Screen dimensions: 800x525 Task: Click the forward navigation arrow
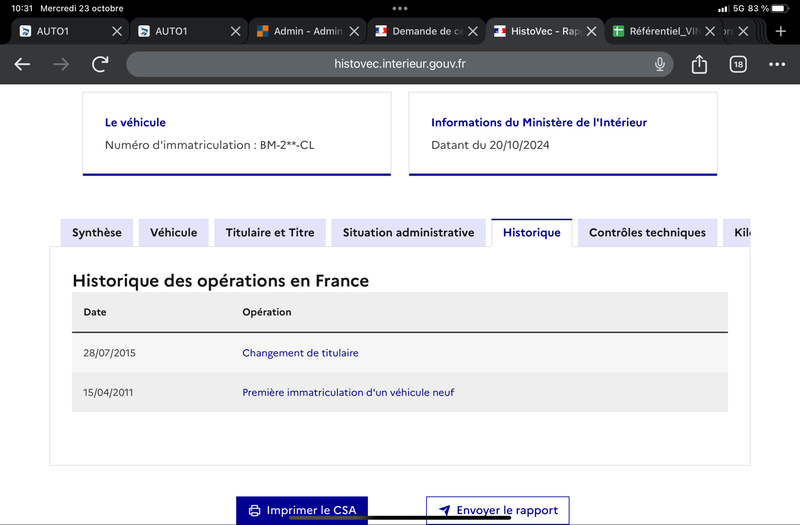coord(61,64)
